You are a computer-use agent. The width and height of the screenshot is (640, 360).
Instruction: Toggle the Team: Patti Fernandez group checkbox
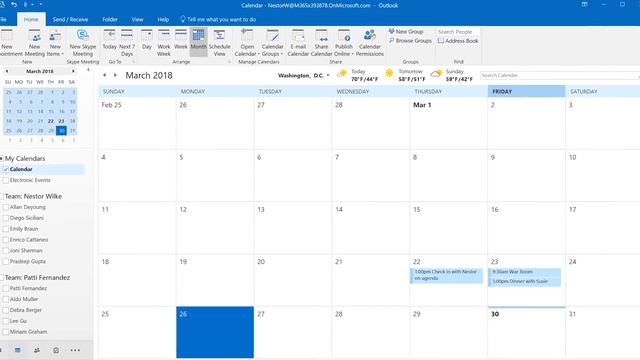tap(2, 278)
